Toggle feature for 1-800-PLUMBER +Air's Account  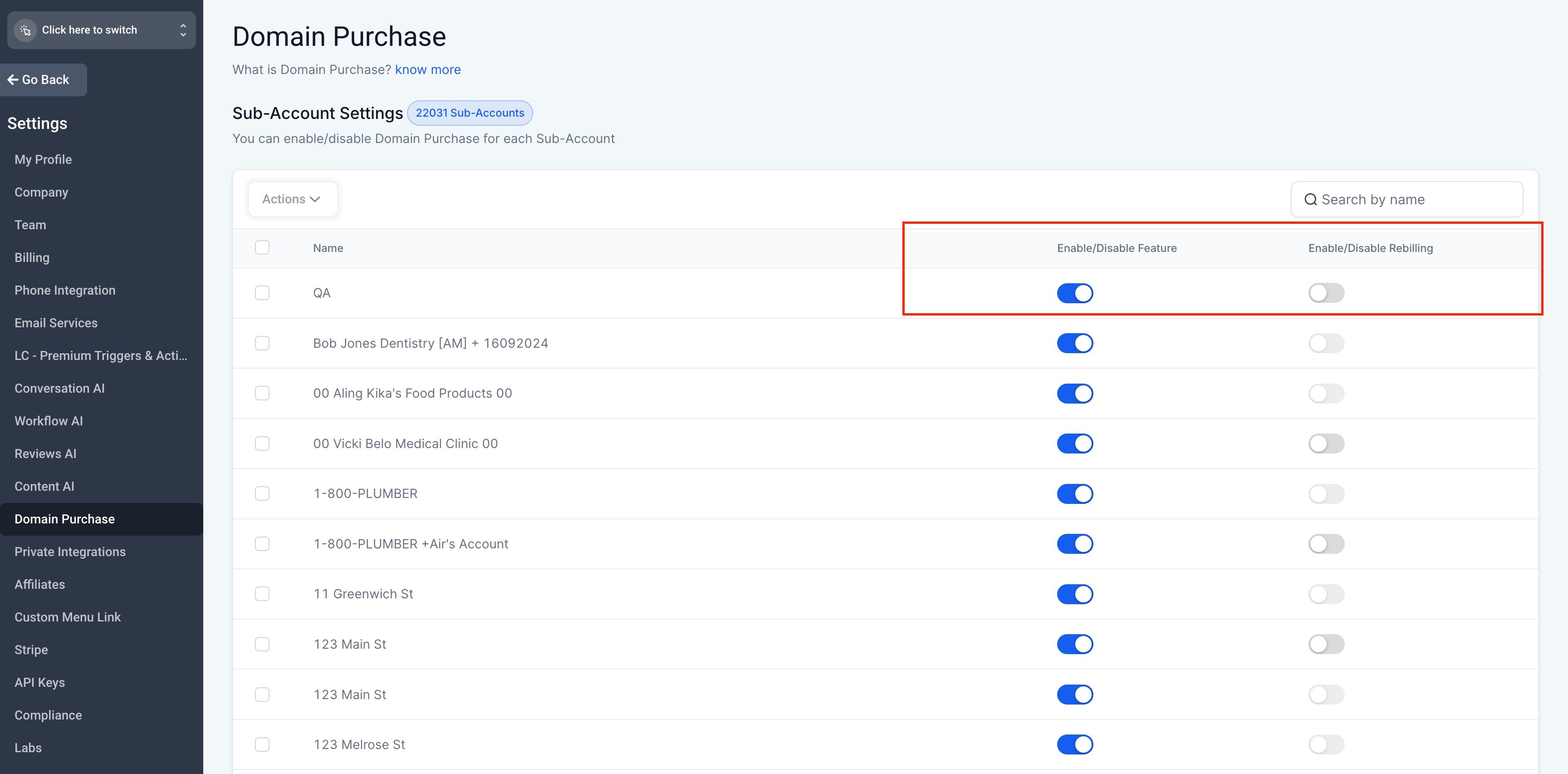click(1075, 544)
